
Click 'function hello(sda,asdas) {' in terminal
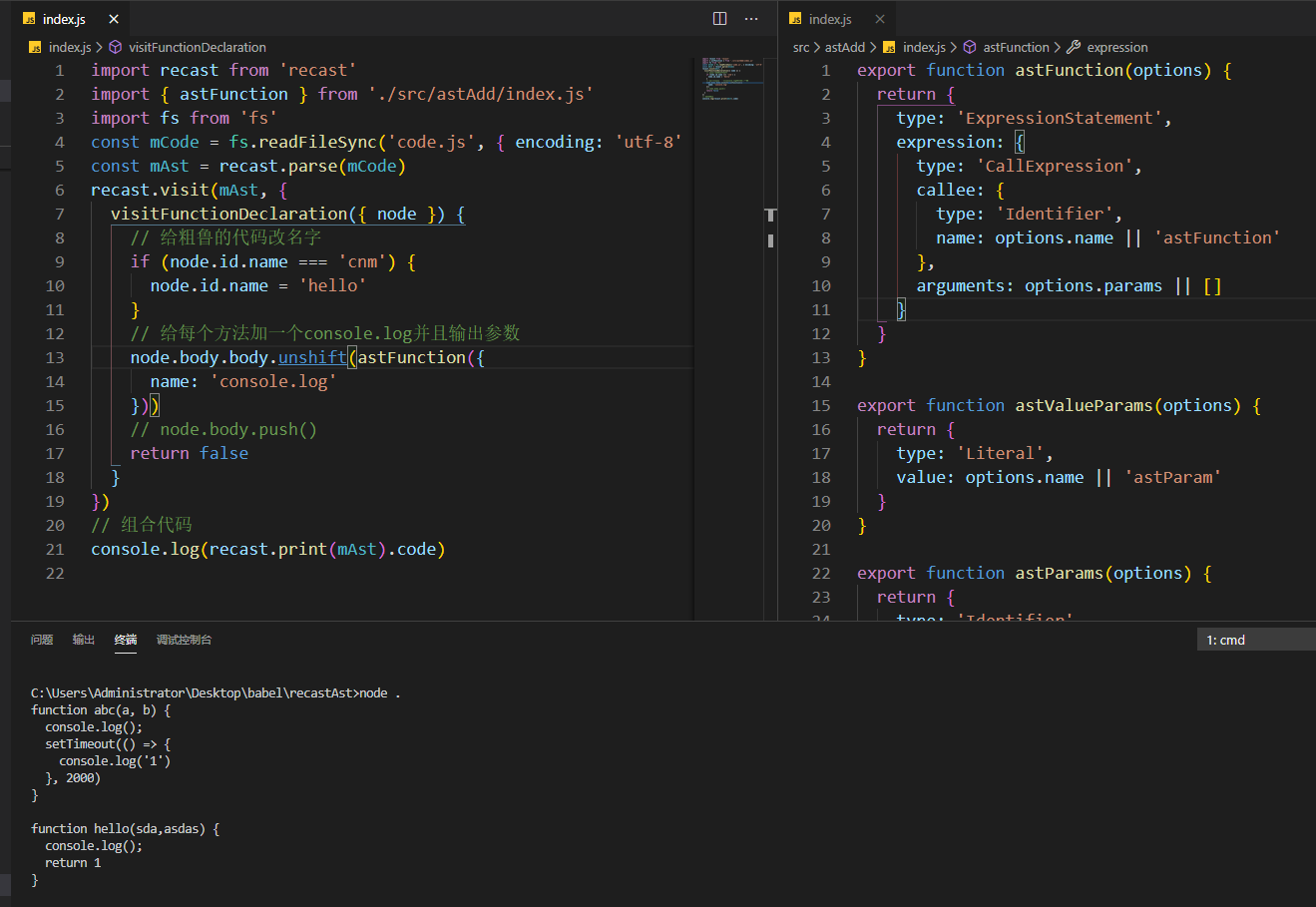[x=125, y=828]
